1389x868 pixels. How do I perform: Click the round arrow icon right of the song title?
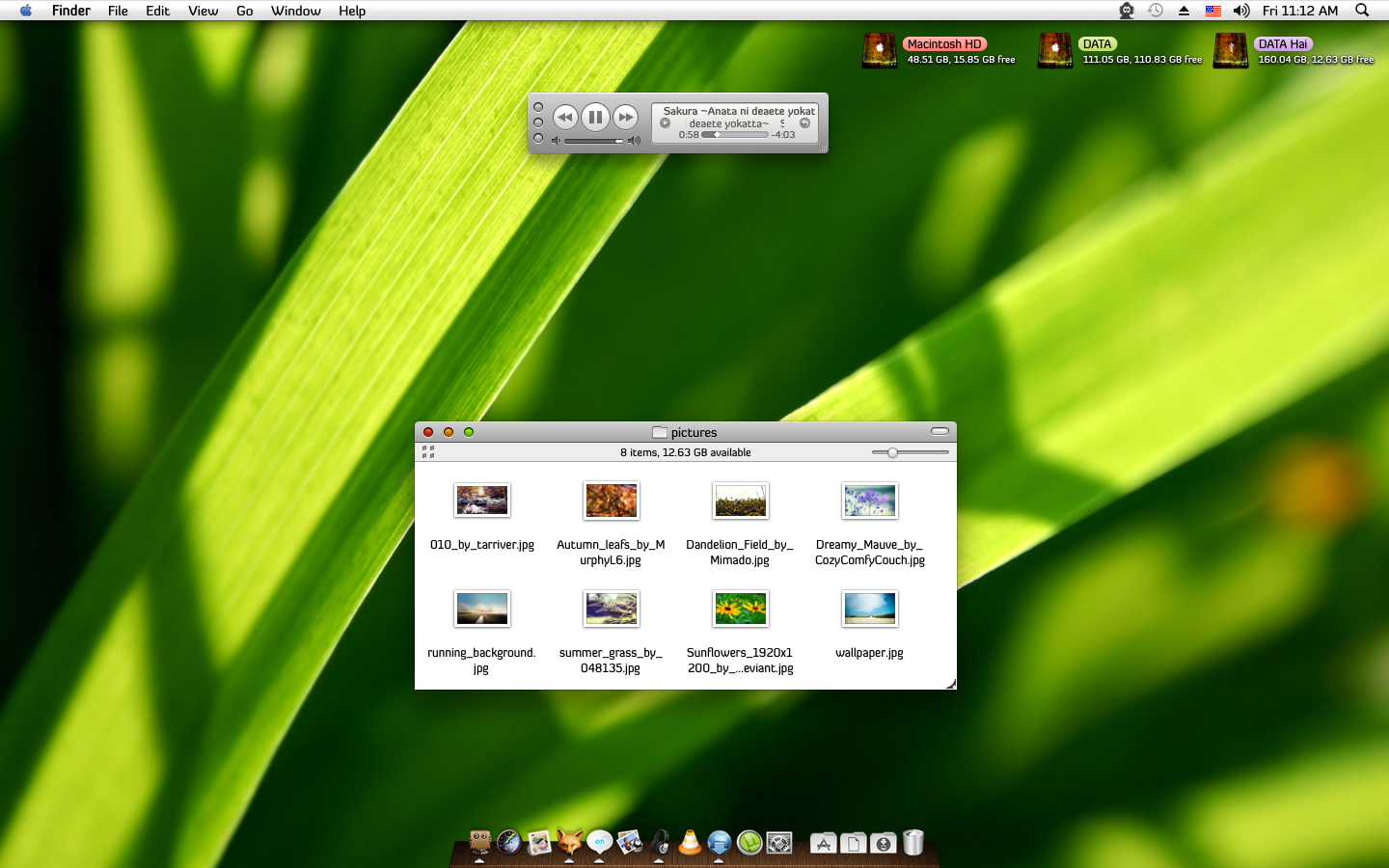tap(804, 123)
